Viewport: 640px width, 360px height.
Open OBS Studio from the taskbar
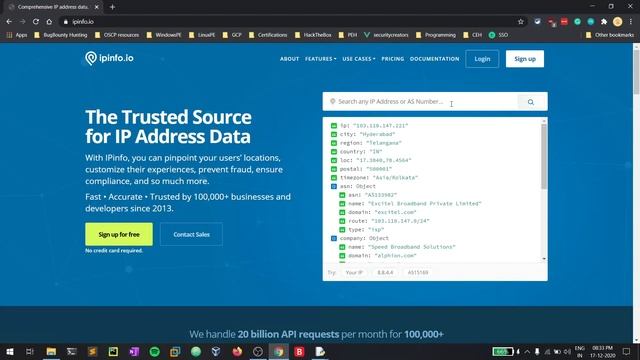258,351
